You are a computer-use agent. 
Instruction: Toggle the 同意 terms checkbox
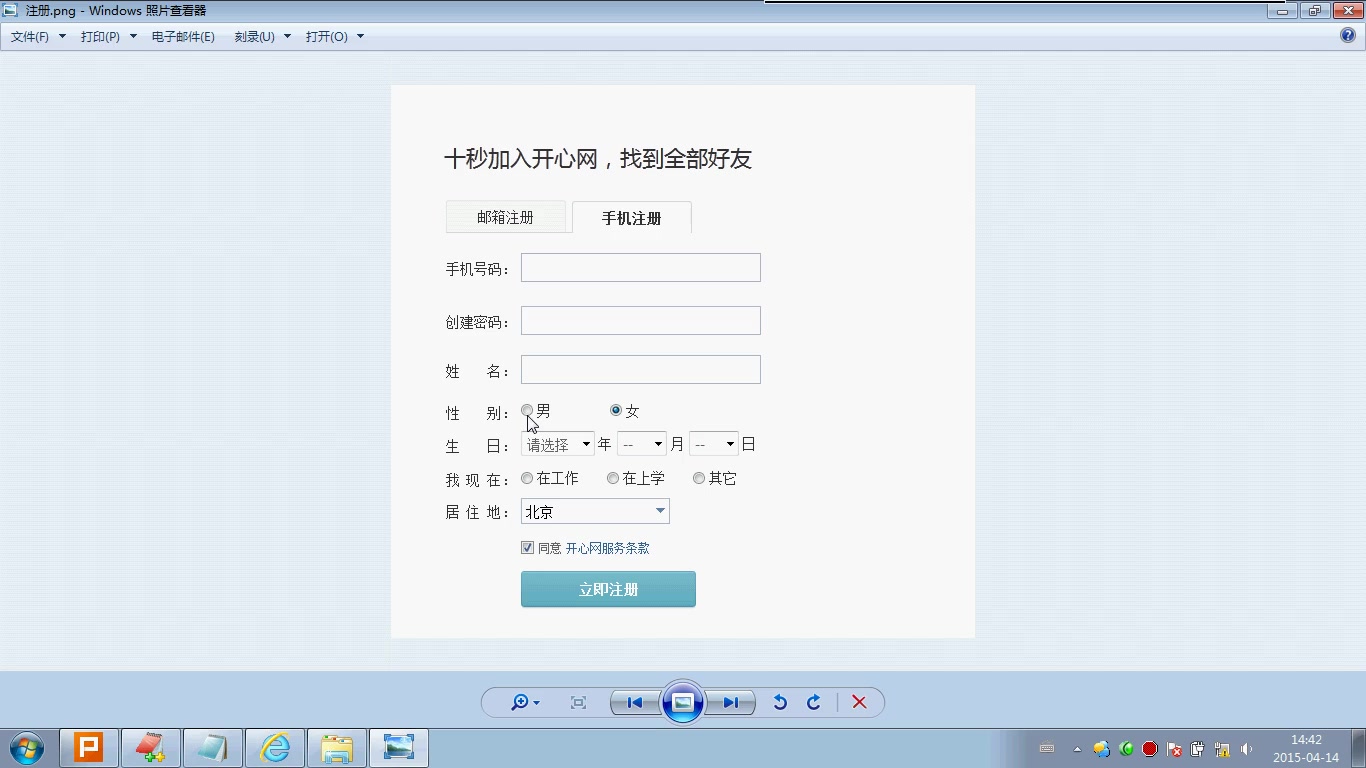[527, 548]
